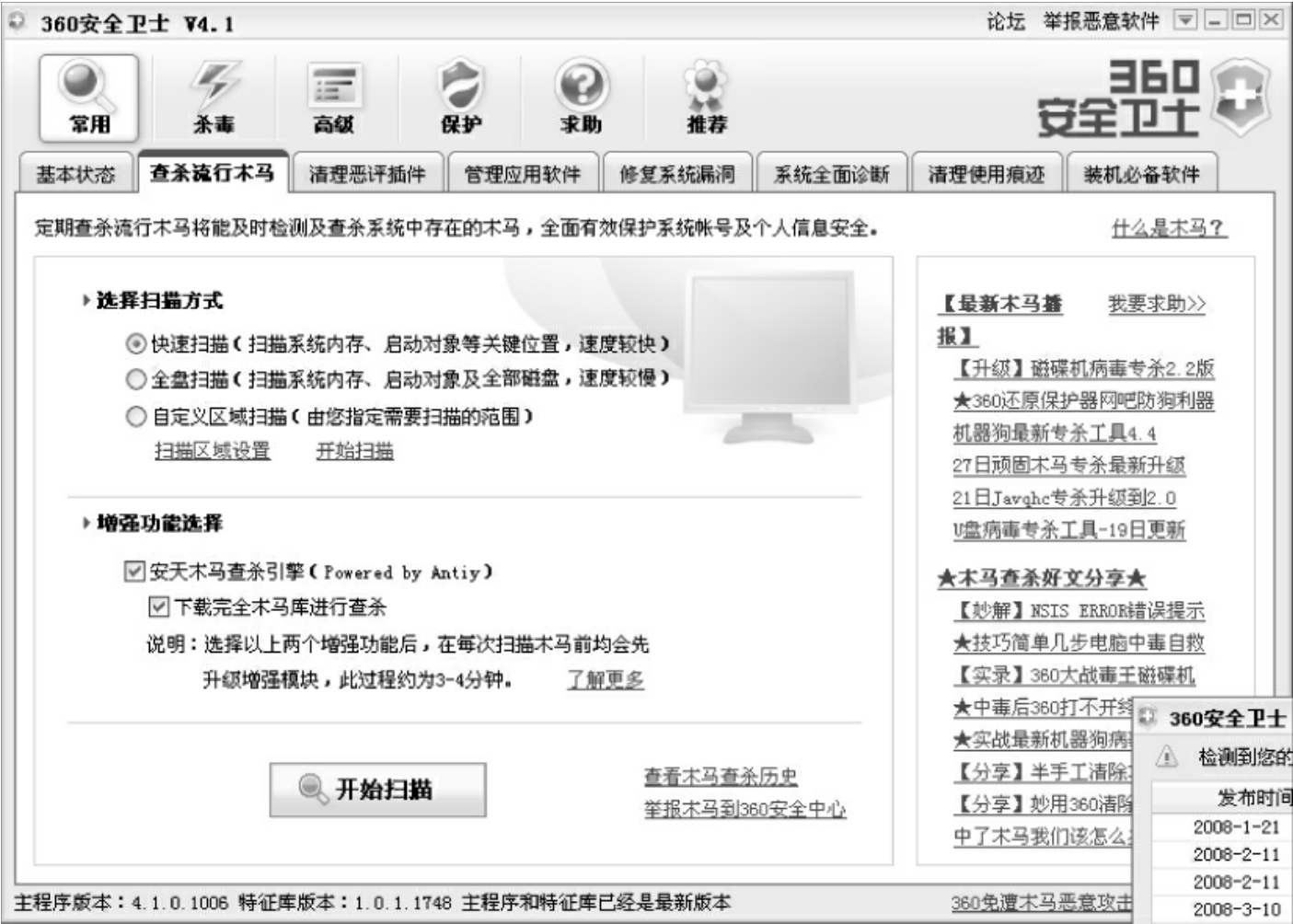Open 27日顽固木马专杀最新升级 link
The width and height of the screenshot is (1293, 924).
1068,465
